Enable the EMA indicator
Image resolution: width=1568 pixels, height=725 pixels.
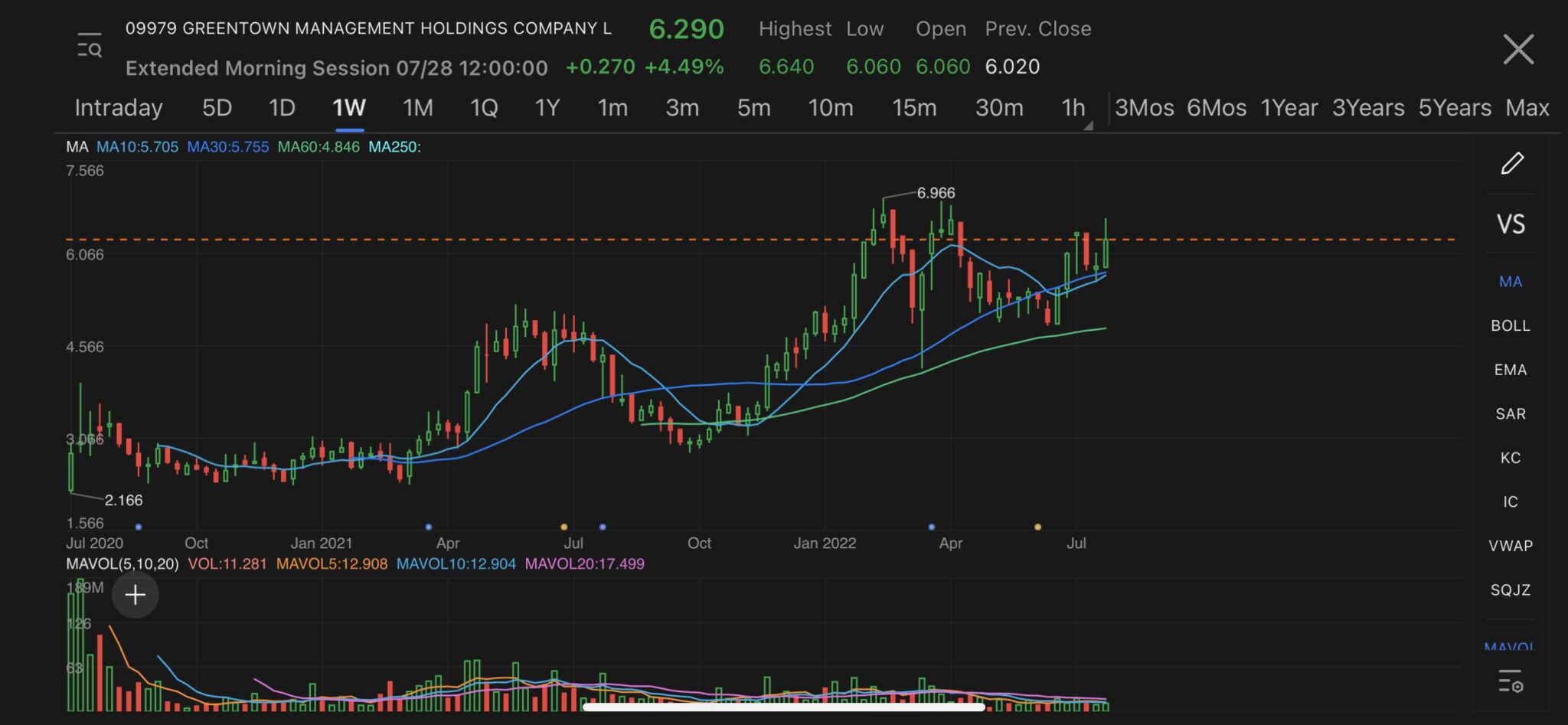(1511, 370)
